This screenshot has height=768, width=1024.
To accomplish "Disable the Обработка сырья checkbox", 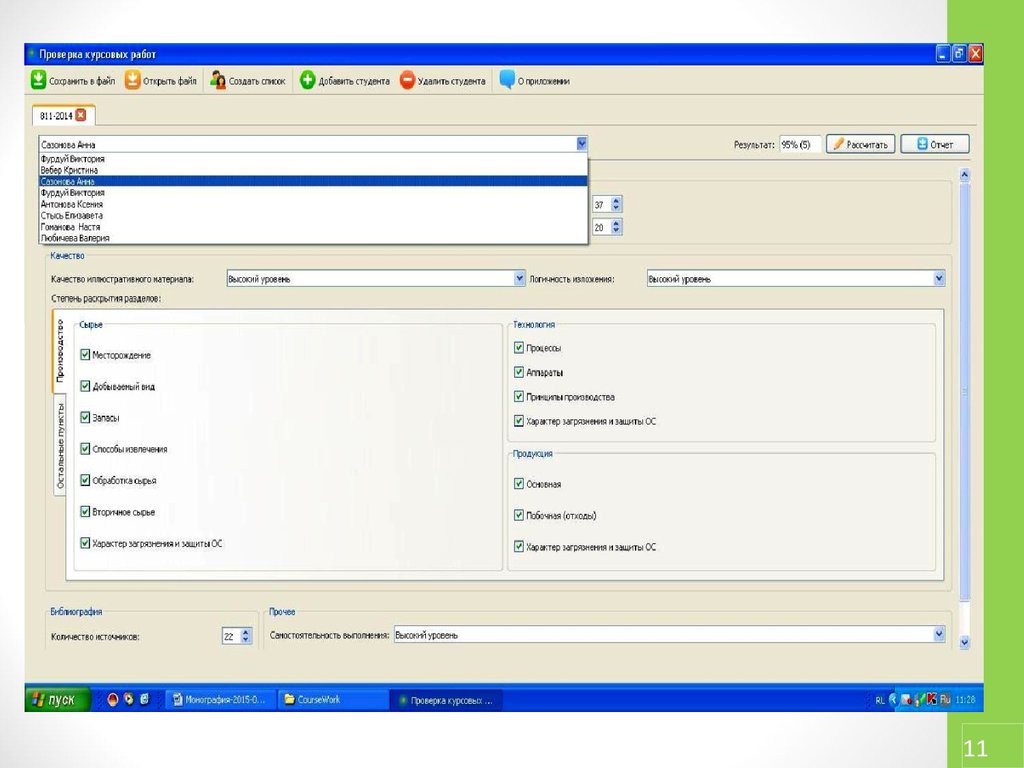I will point(85,480).
